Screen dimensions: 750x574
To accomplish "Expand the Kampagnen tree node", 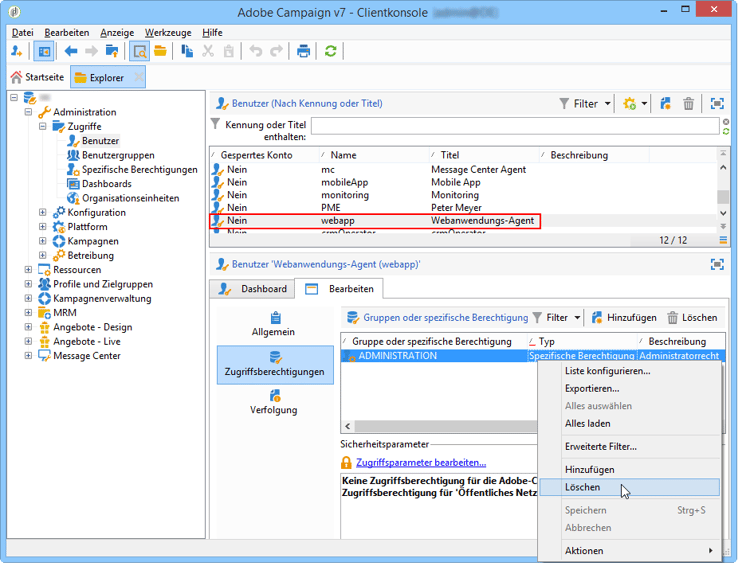I will tap(43, 241).
